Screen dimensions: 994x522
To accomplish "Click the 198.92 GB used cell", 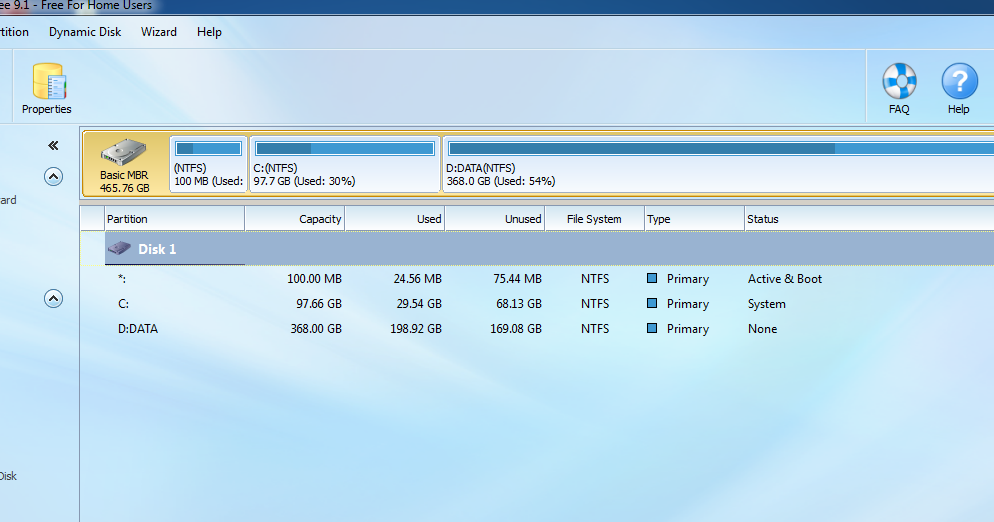I will tap(416, 329).
